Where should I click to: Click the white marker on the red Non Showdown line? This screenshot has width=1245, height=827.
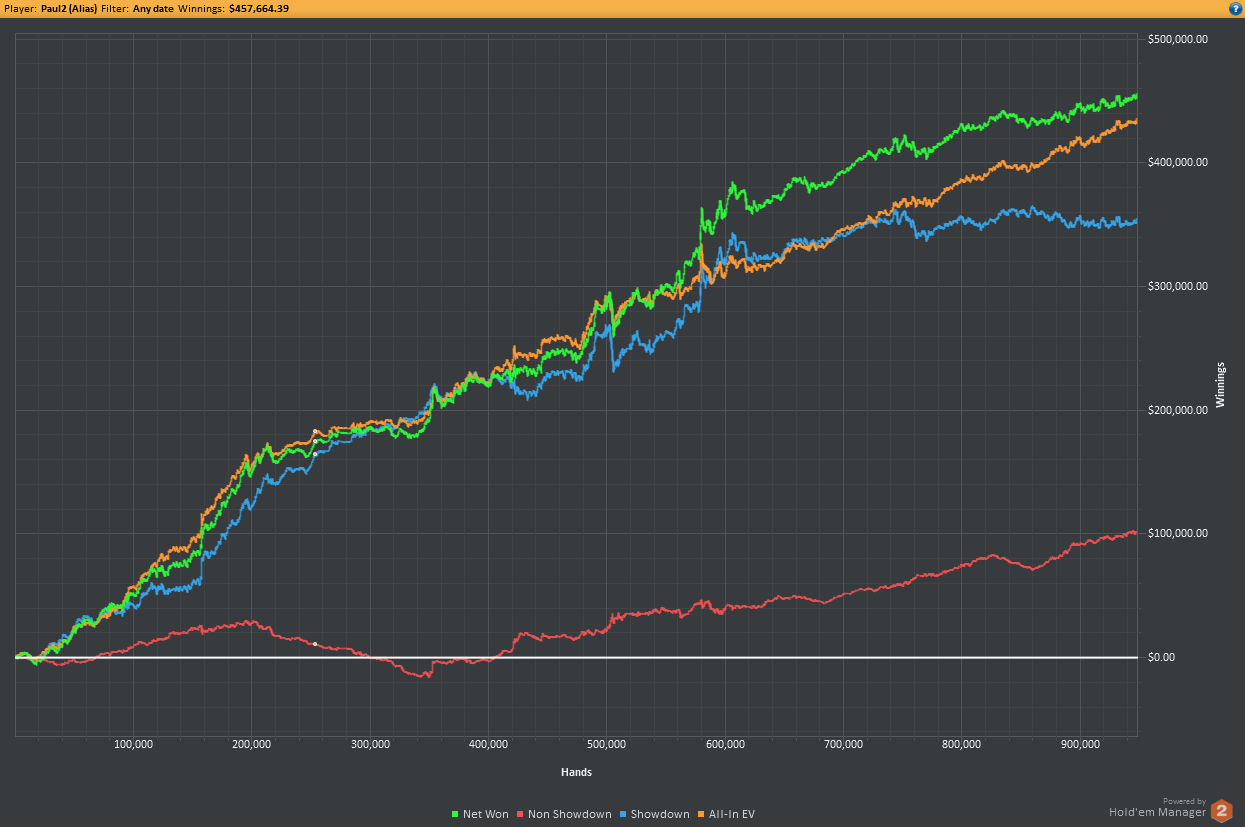coord(315,644)
